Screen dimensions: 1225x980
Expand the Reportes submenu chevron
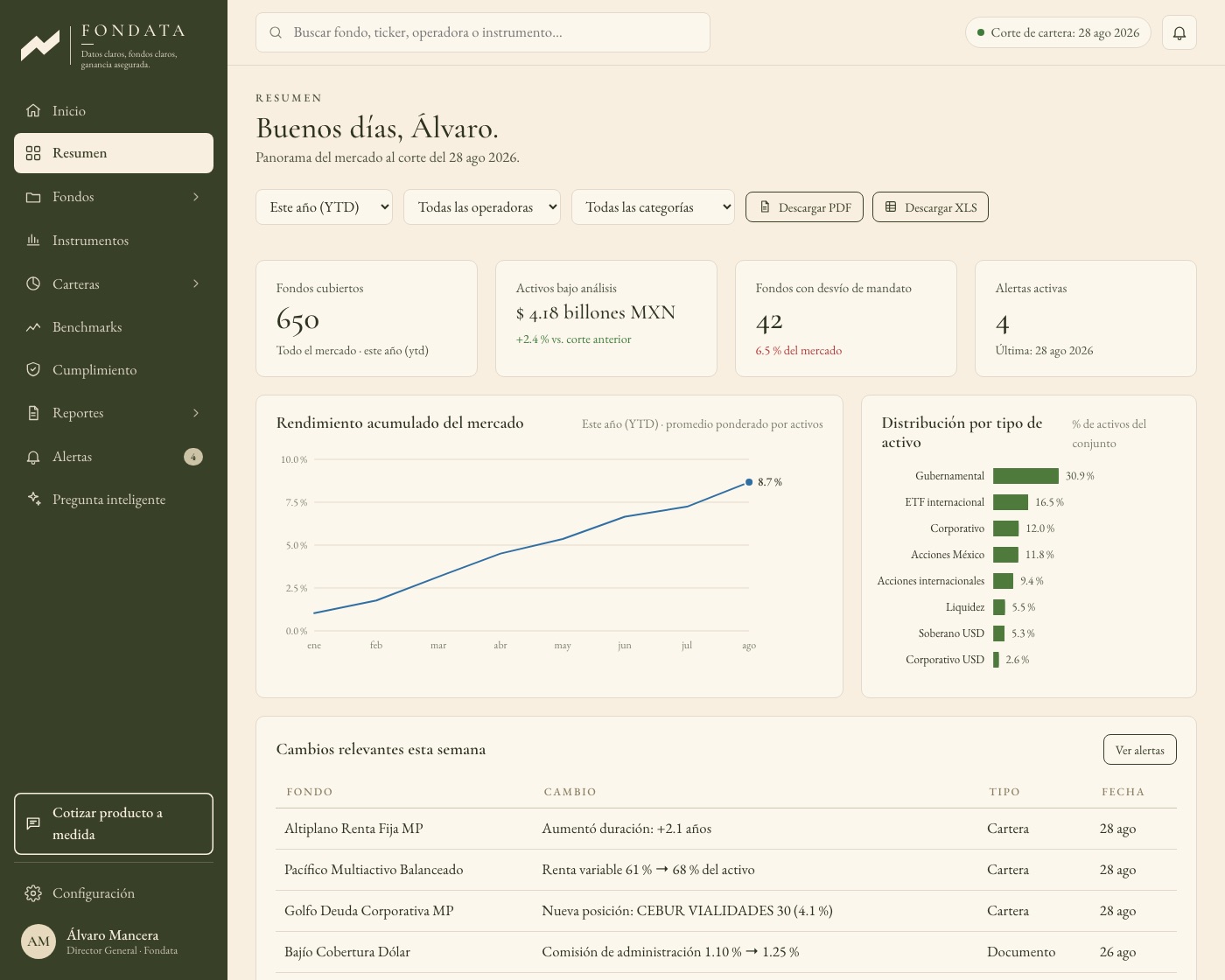click(196, 413)
